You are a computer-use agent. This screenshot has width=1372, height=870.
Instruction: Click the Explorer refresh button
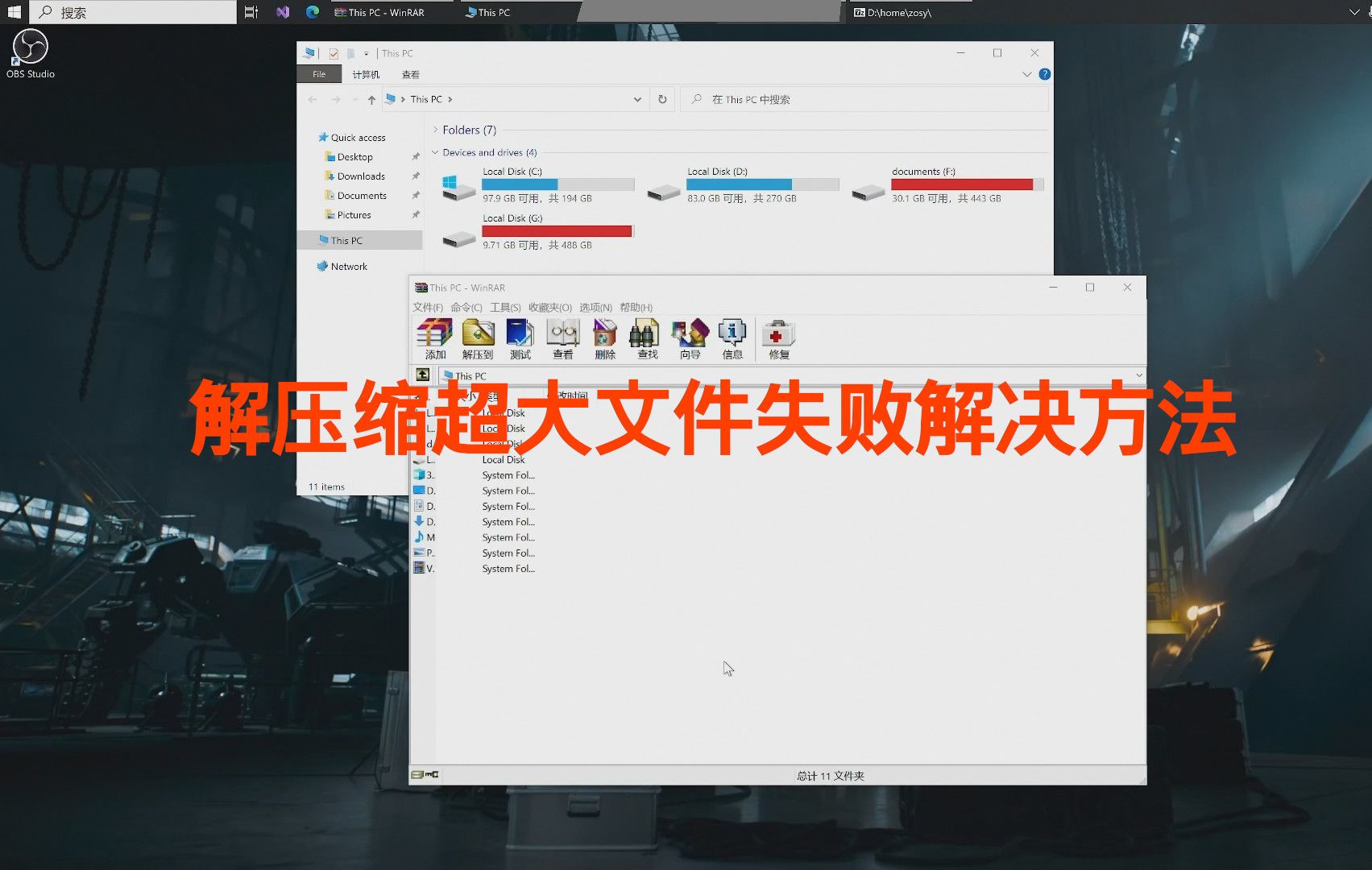[662, 99]
